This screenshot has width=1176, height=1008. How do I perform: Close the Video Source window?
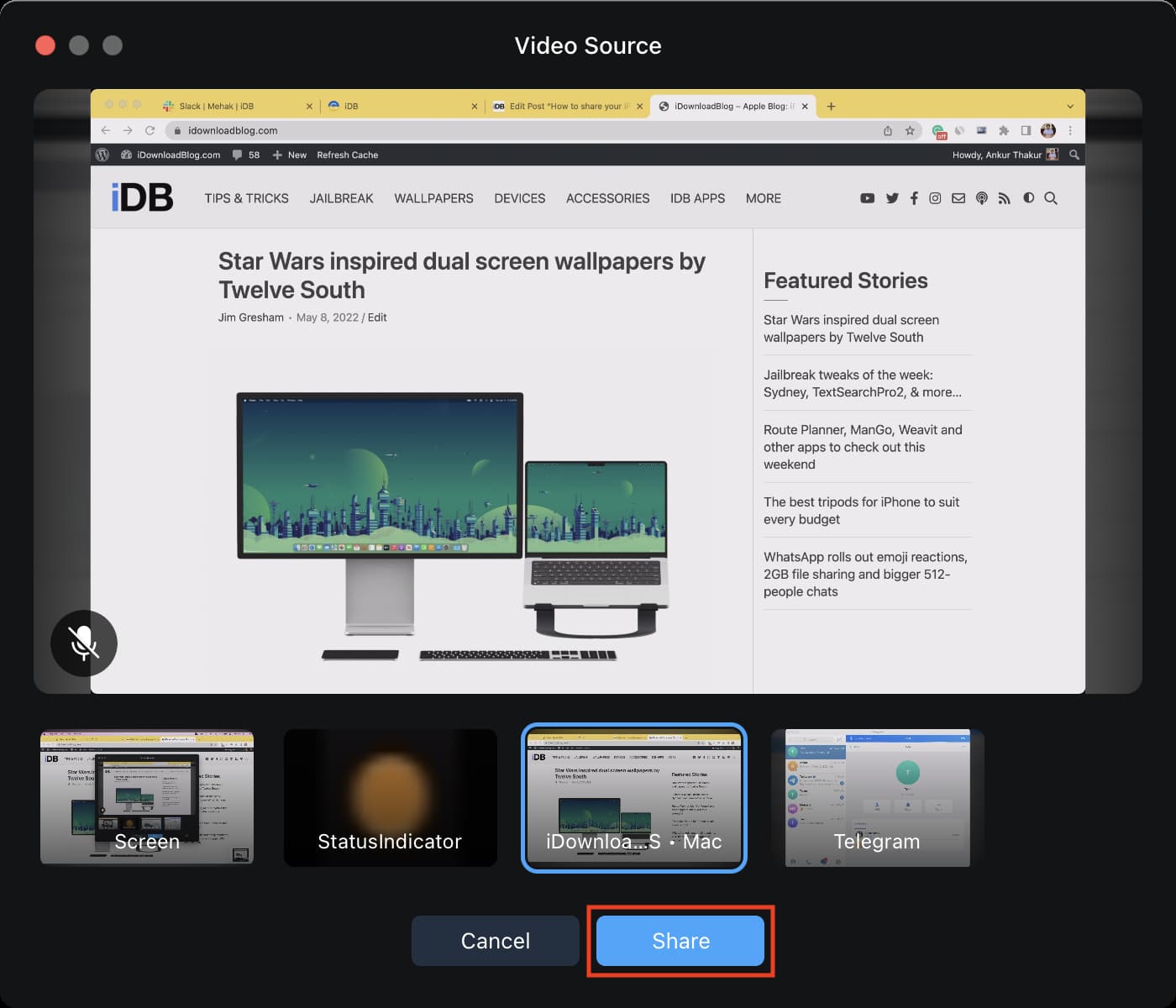pos(45,45)
